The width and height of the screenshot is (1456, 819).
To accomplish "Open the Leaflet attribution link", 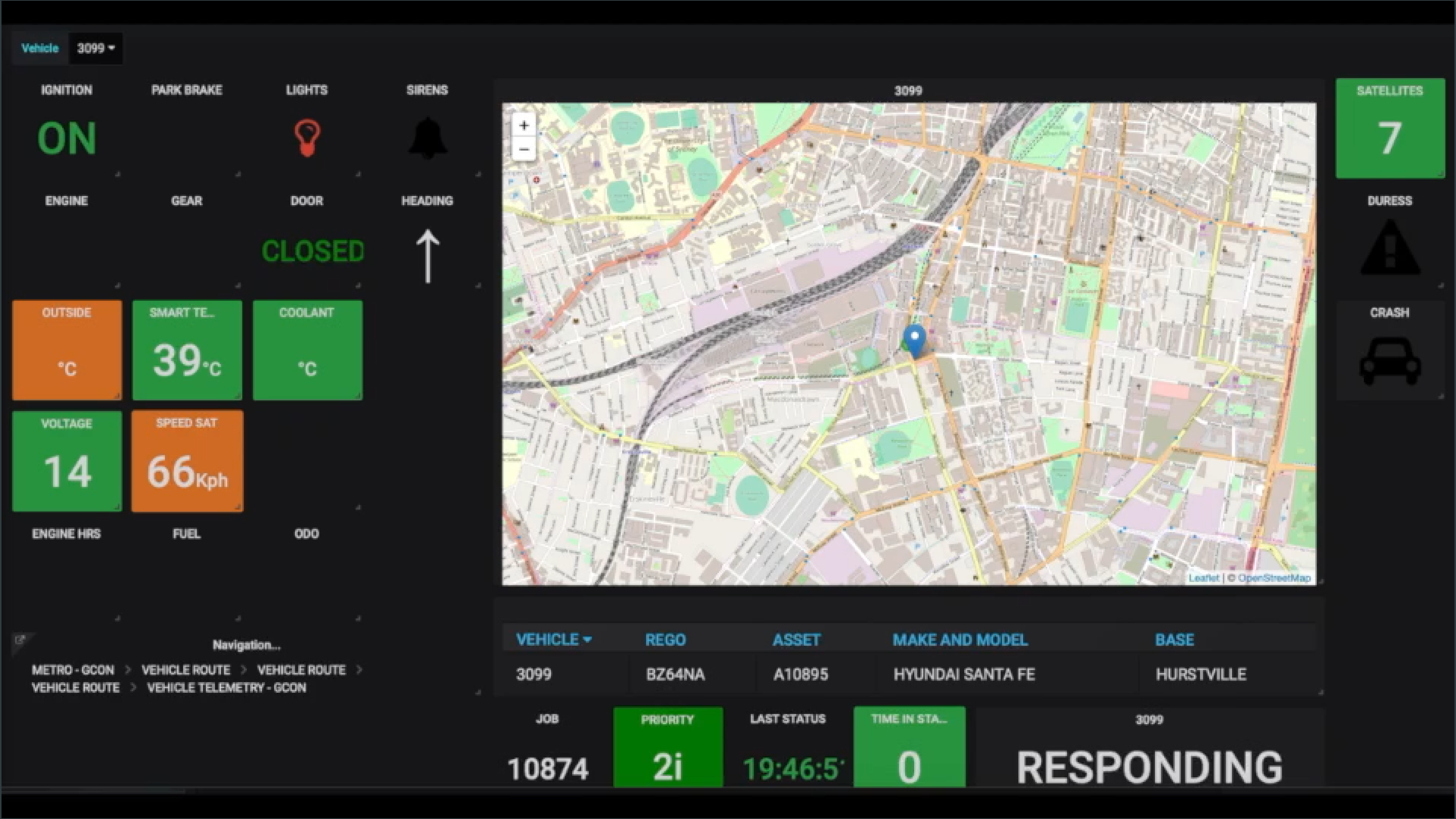I will coord(1205,577).
